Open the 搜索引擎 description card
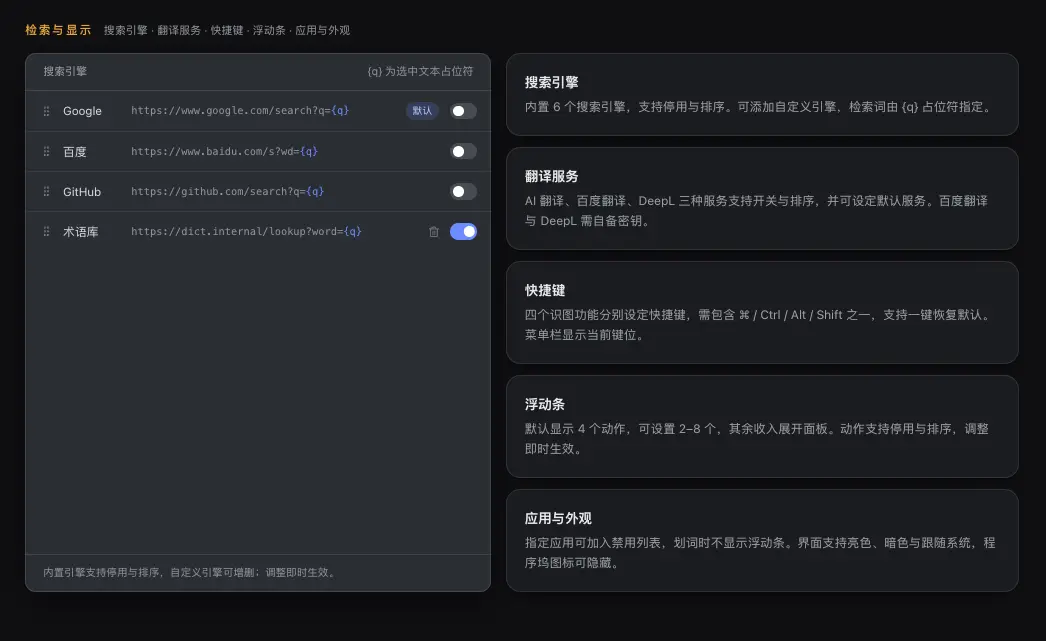The width and height of the screenshot is (1046, 641). [x=762, y=95]
